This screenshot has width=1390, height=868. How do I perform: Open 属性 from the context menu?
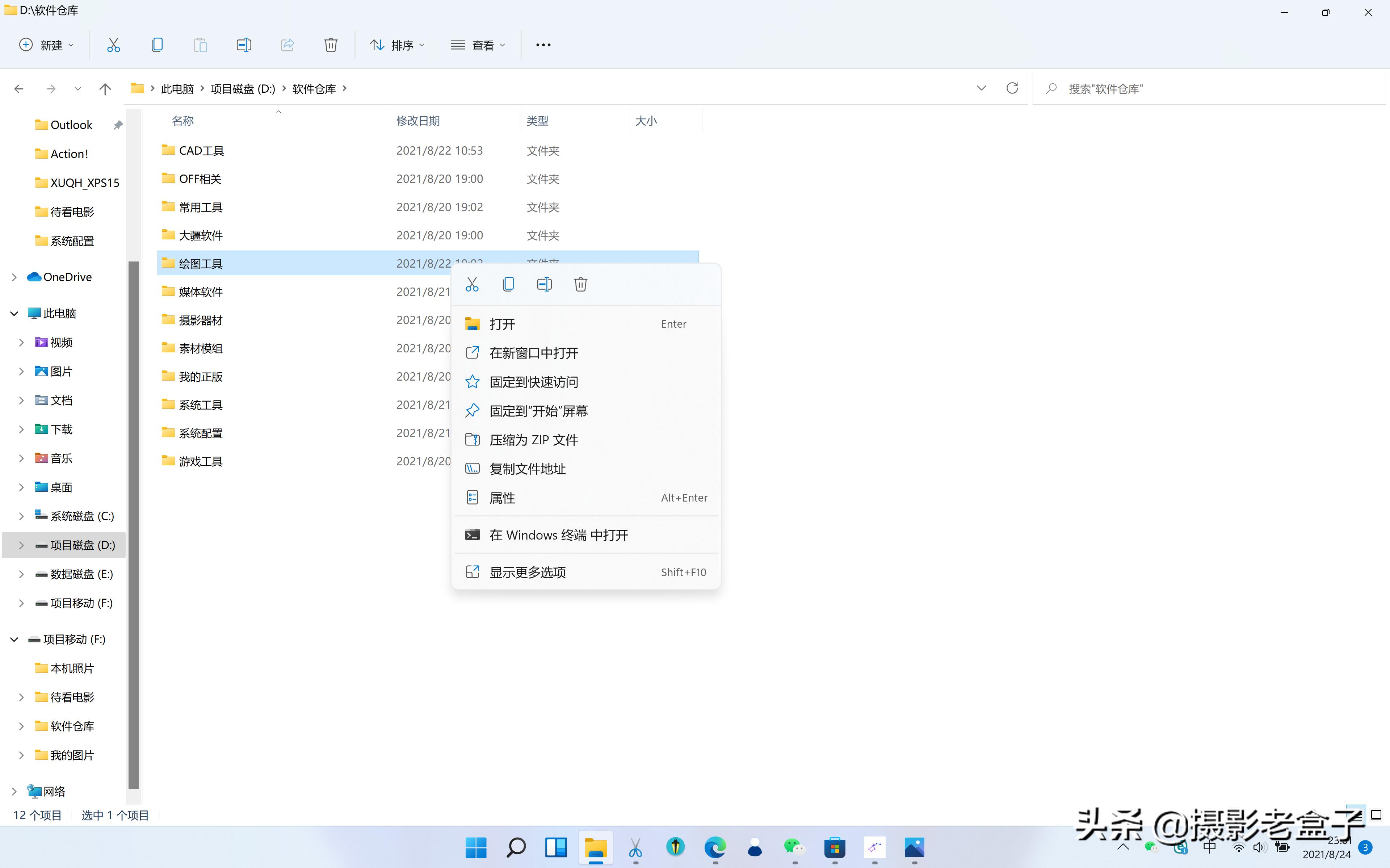pyautogui.click(x=501, y=497)
